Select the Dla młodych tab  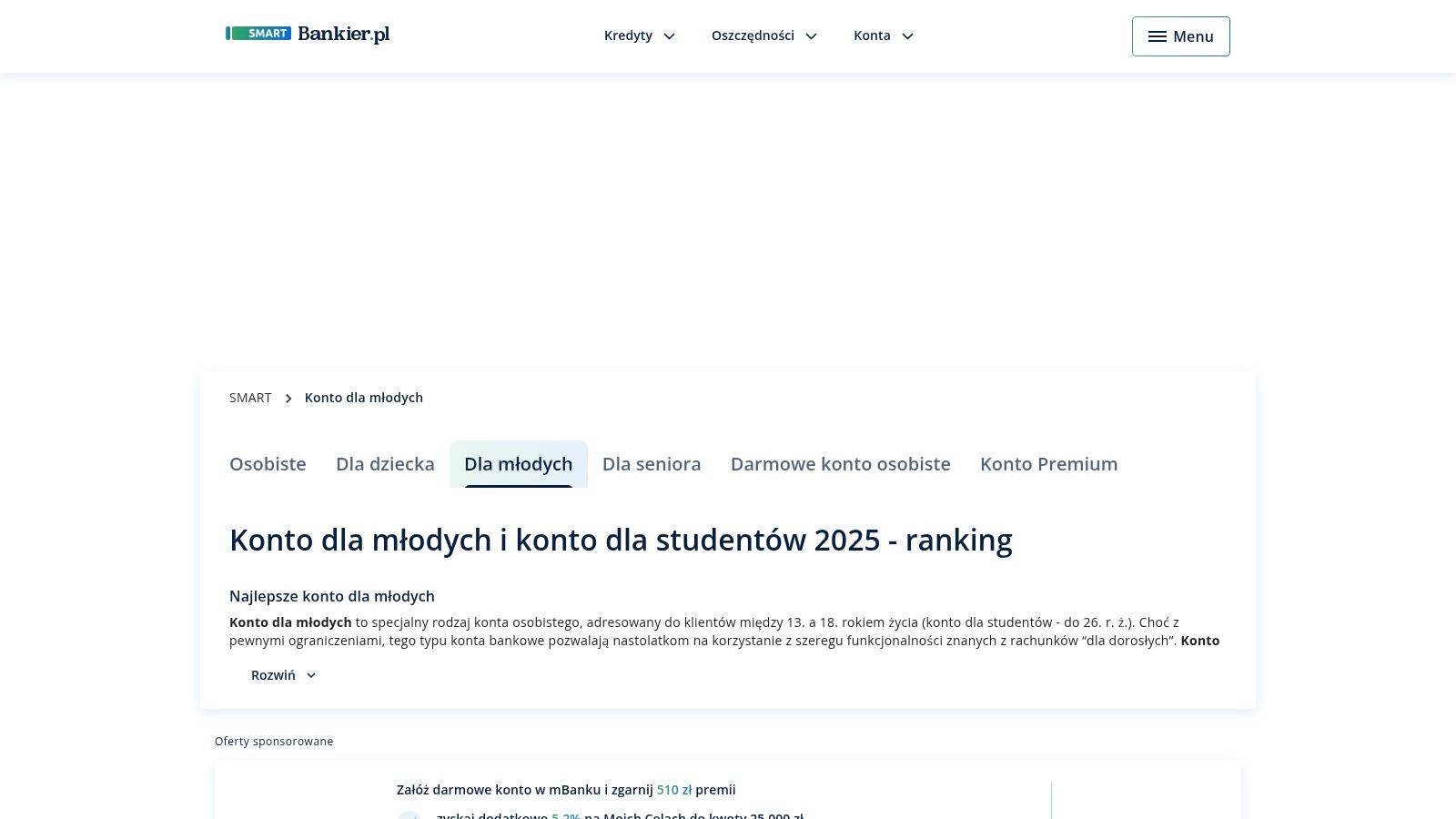pos(519,464)
